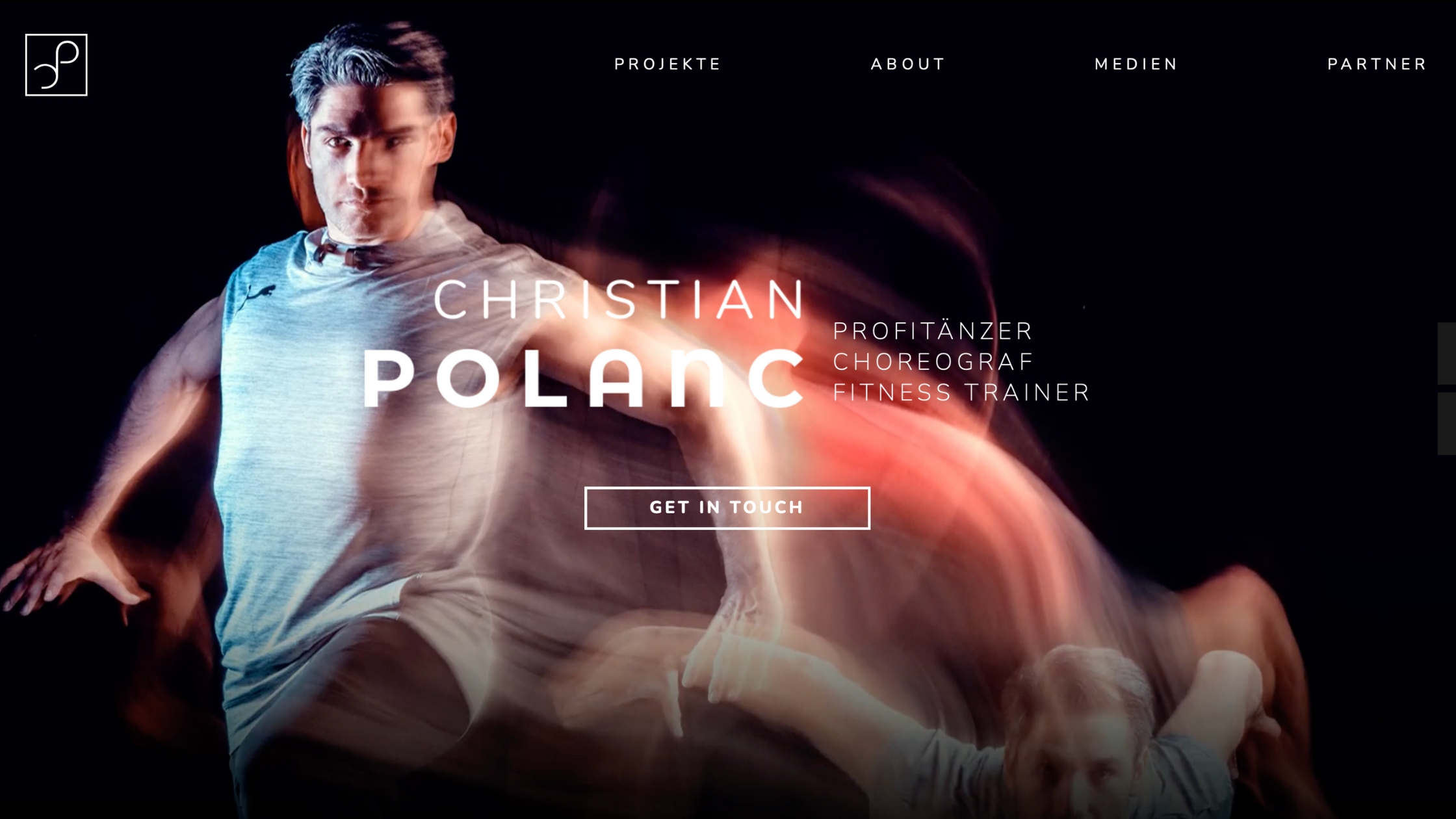This screenshot has height=819, width=1456.
Task: Select PARTNER in navigation
Action: (1377, 64)
